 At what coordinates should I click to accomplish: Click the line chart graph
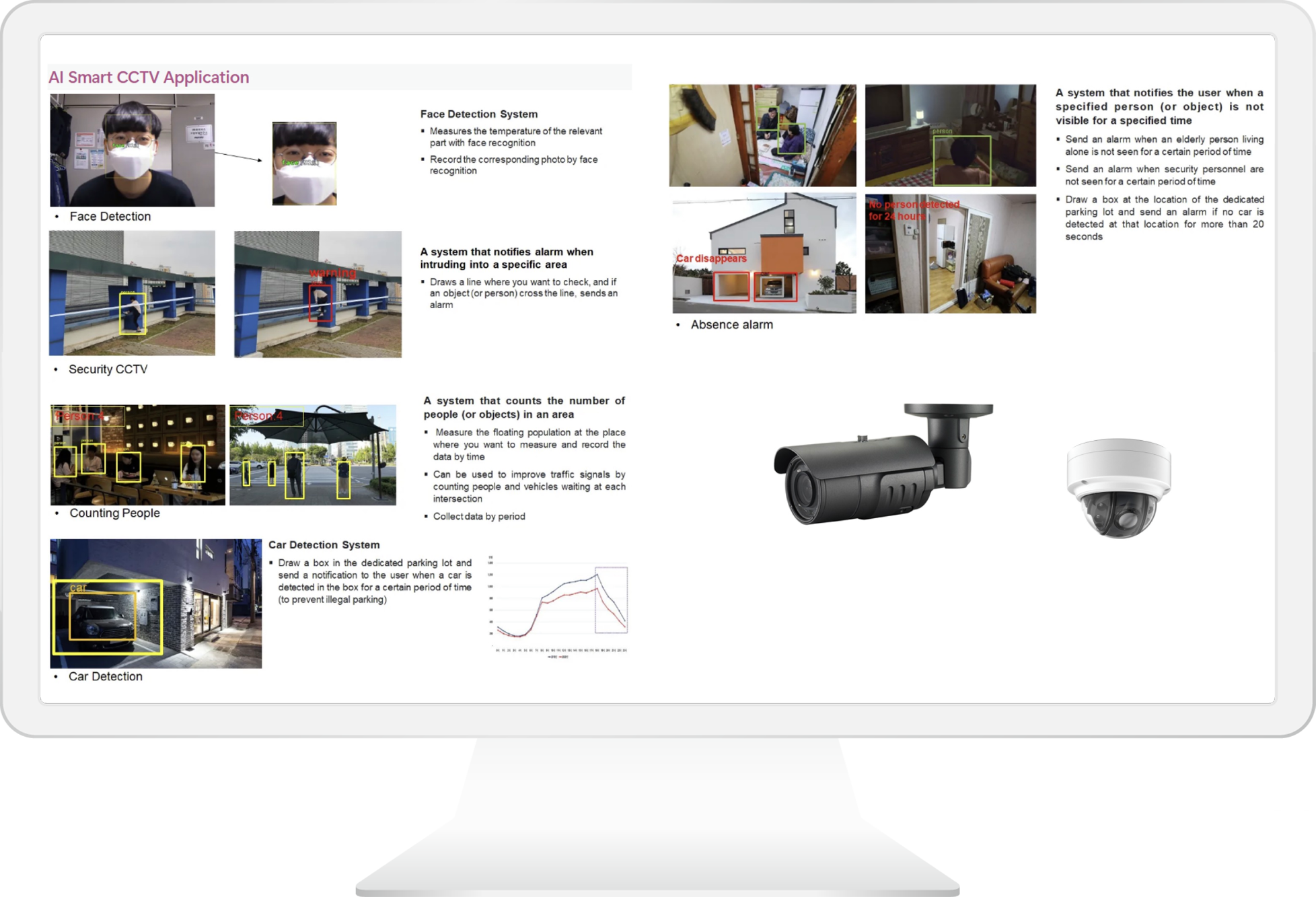pos(558,605)
